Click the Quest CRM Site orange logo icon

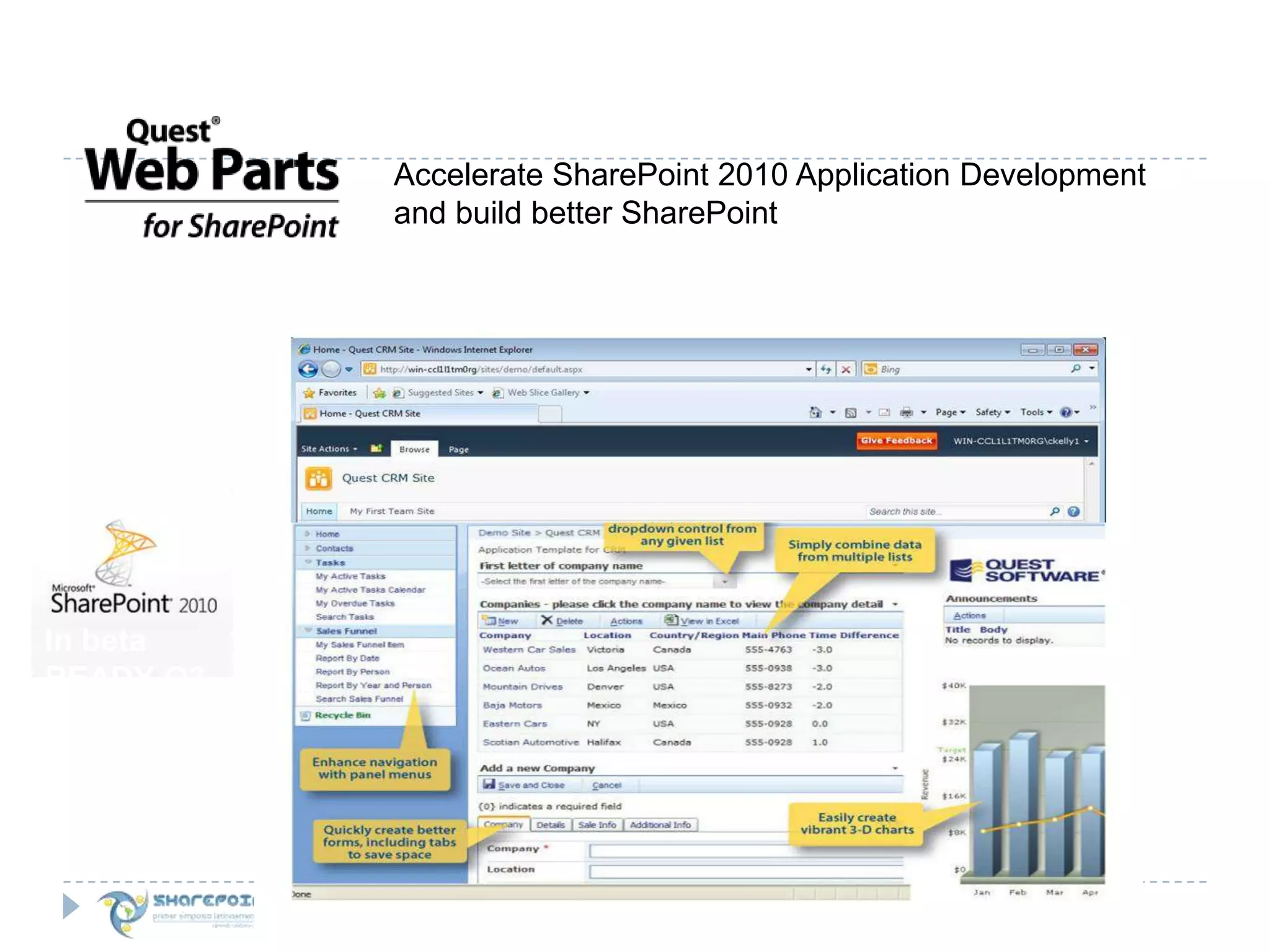[x=318, y=479]
